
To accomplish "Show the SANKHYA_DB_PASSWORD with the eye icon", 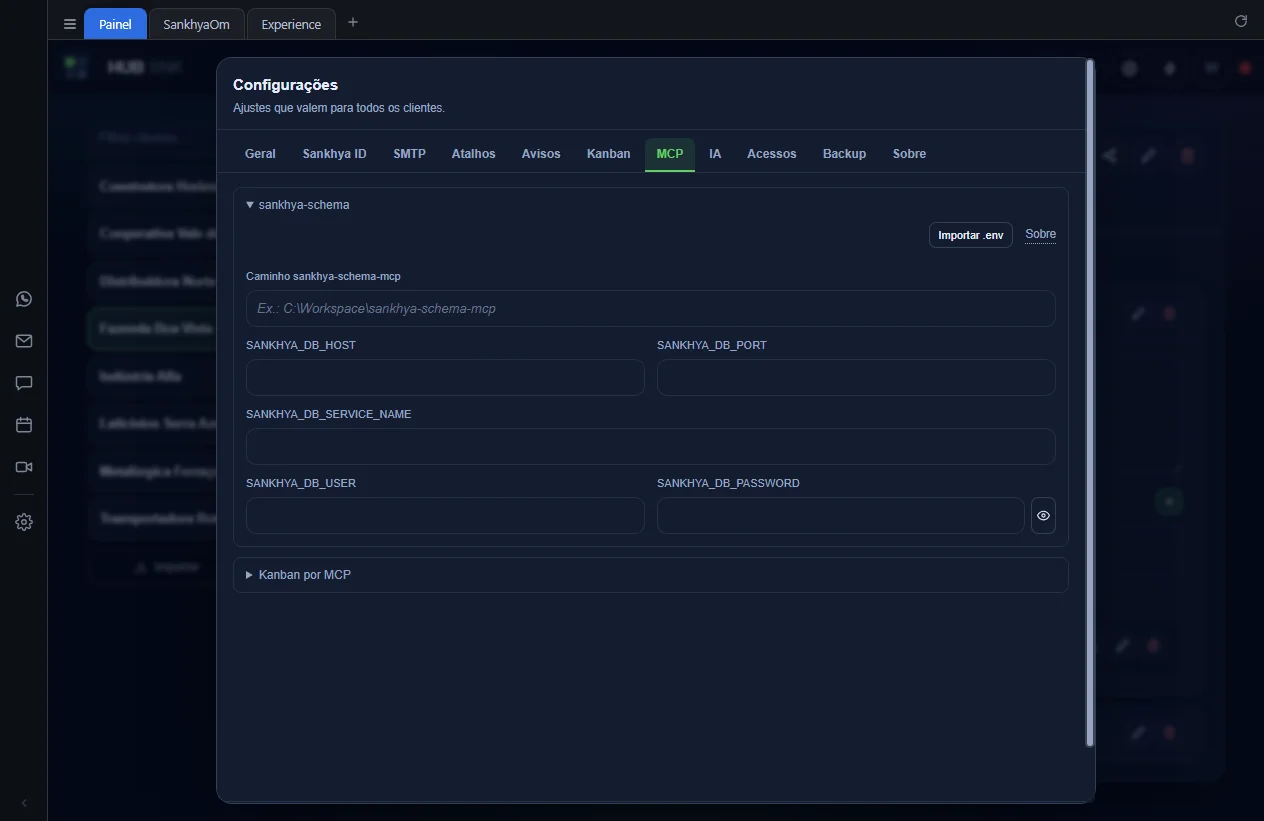I will pos(1043,516).
